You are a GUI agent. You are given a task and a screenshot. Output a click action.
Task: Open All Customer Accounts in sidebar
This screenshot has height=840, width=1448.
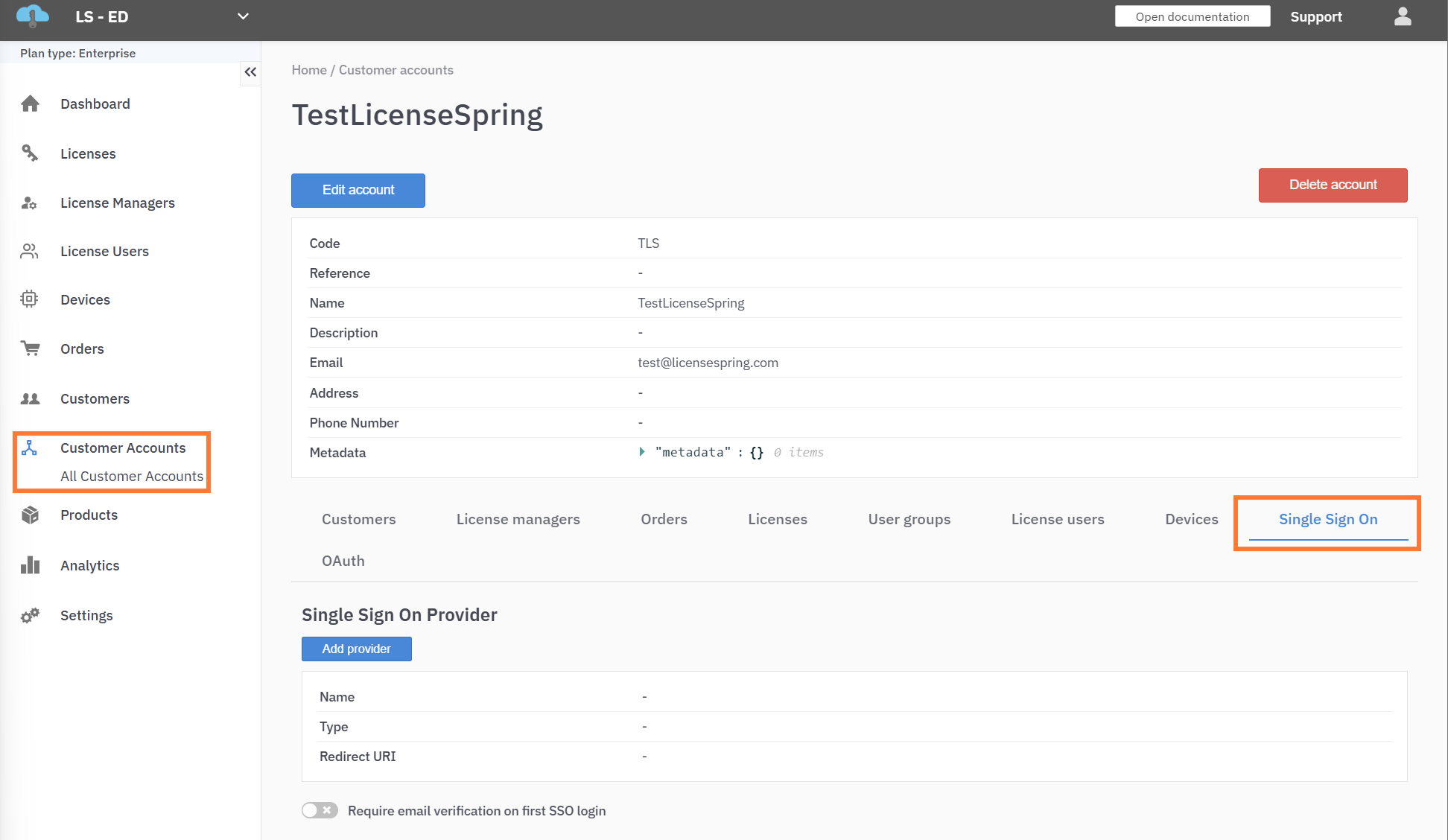132,476
